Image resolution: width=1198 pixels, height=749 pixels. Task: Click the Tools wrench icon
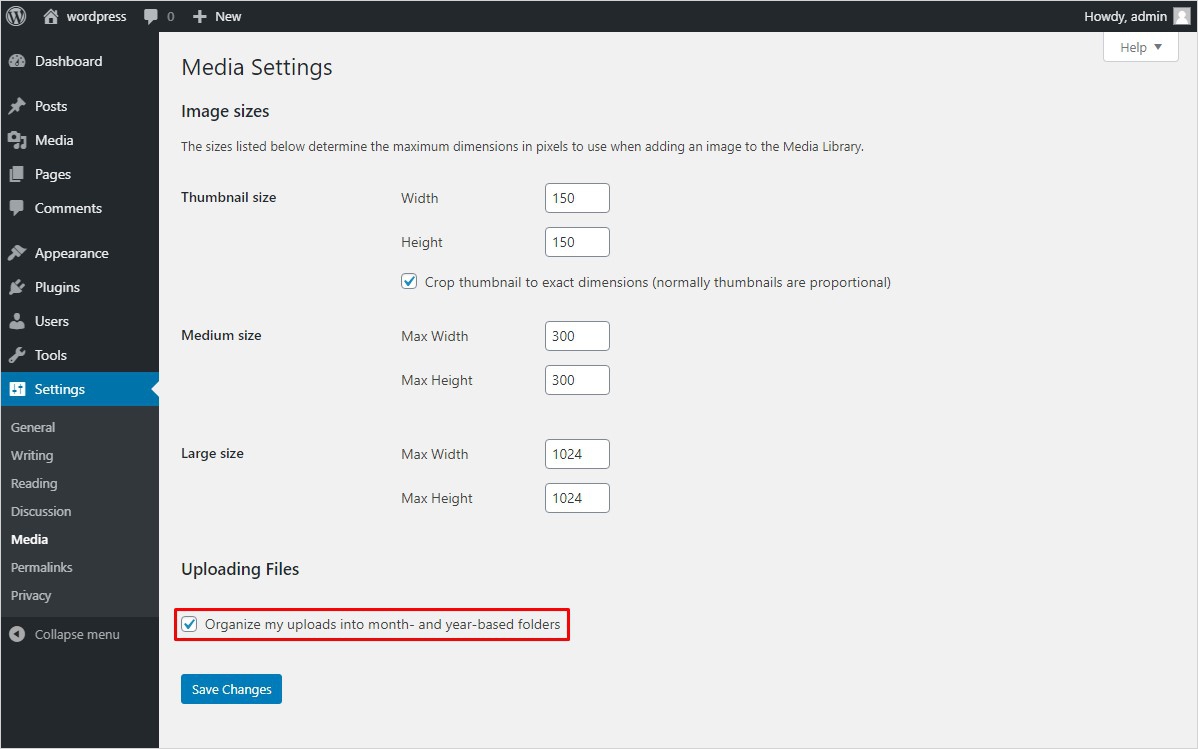point(16,355)
